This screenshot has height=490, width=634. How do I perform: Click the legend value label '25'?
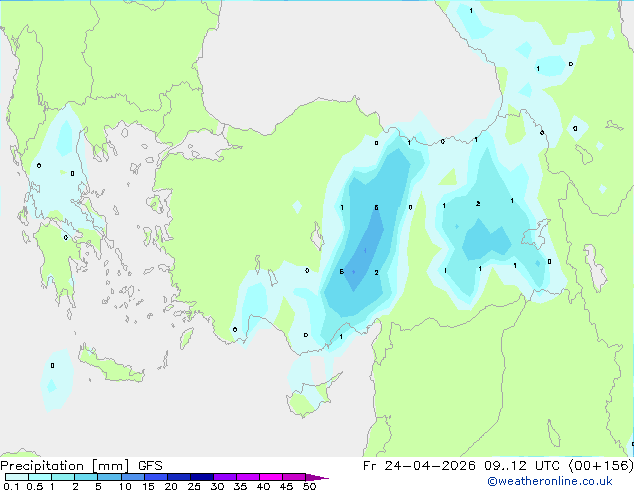194,486
